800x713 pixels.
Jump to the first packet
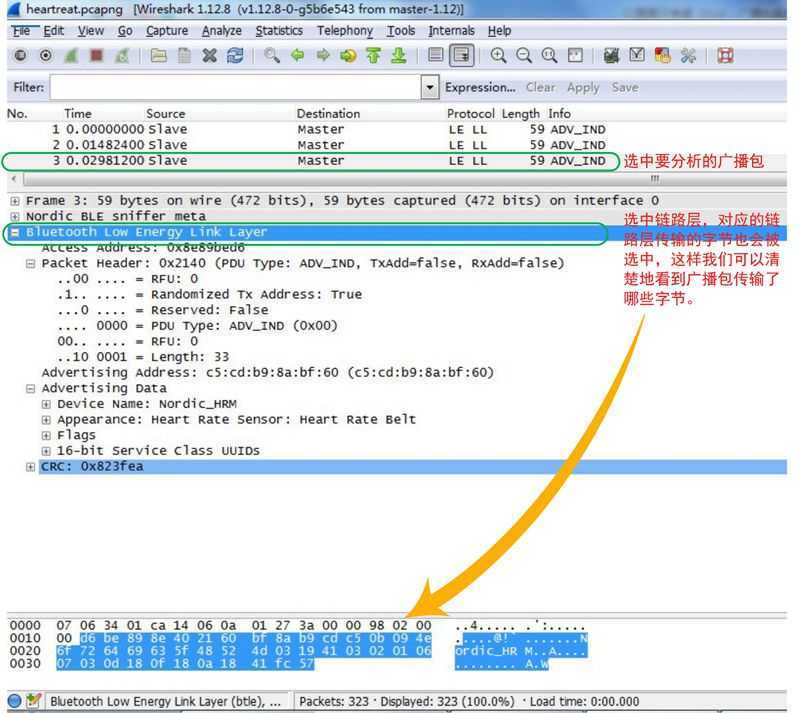[373, 55]
